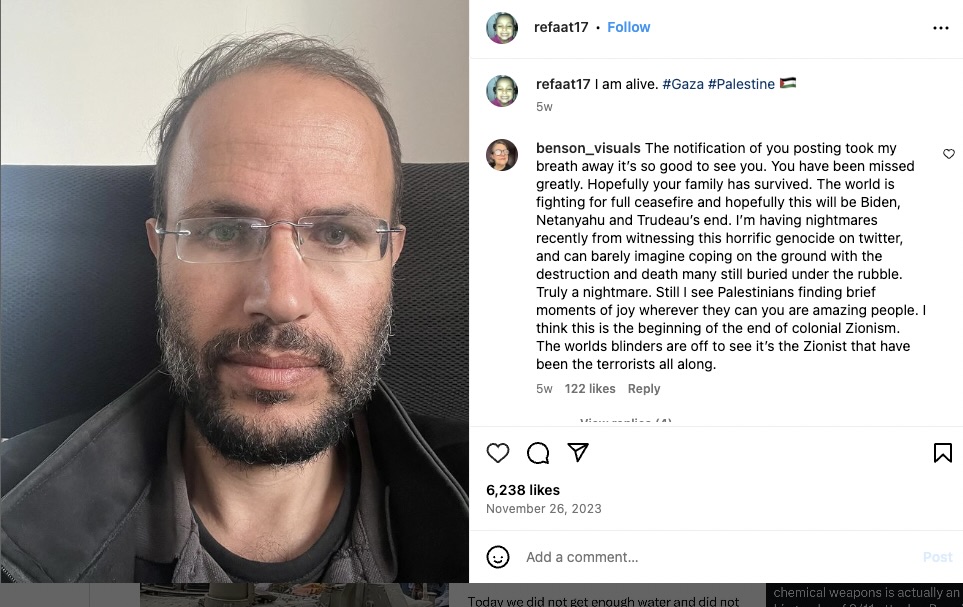Click refaat17 avatar beside caption
Screen dimensions: 963x607
(502, 91)
